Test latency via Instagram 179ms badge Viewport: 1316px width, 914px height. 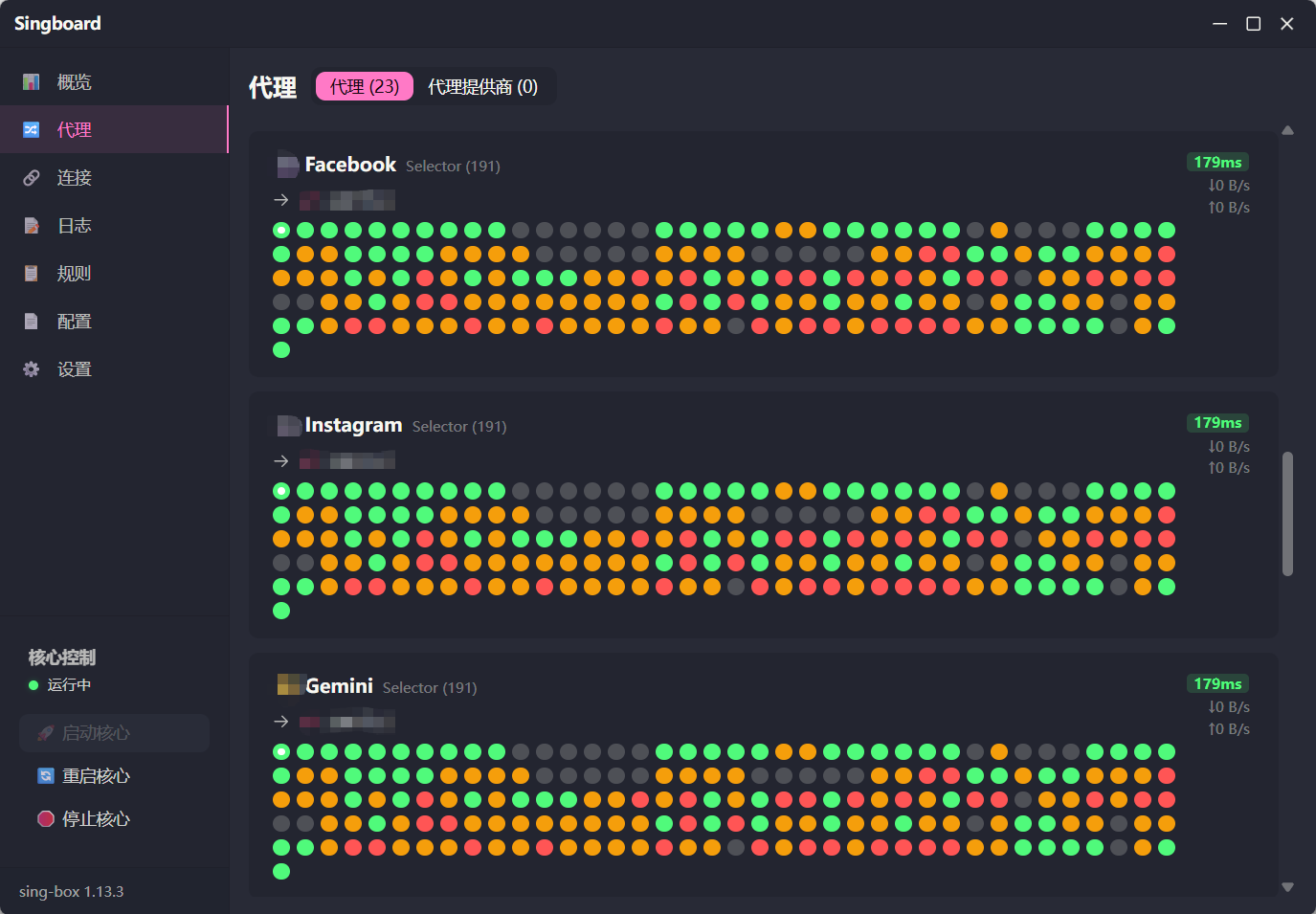[1217, 422]
